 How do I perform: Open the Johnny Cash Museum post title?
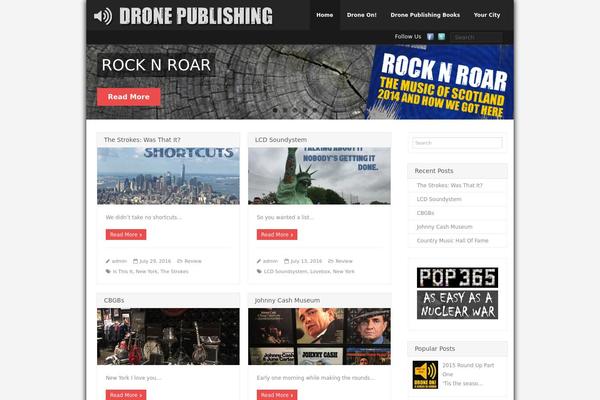click(x=287, y=300)
